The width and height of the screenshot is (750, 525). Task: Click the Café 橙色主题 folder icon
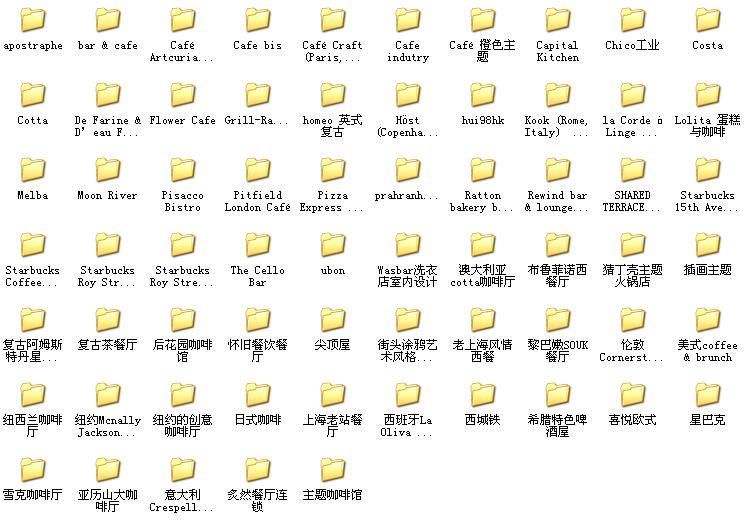[483, 20]
